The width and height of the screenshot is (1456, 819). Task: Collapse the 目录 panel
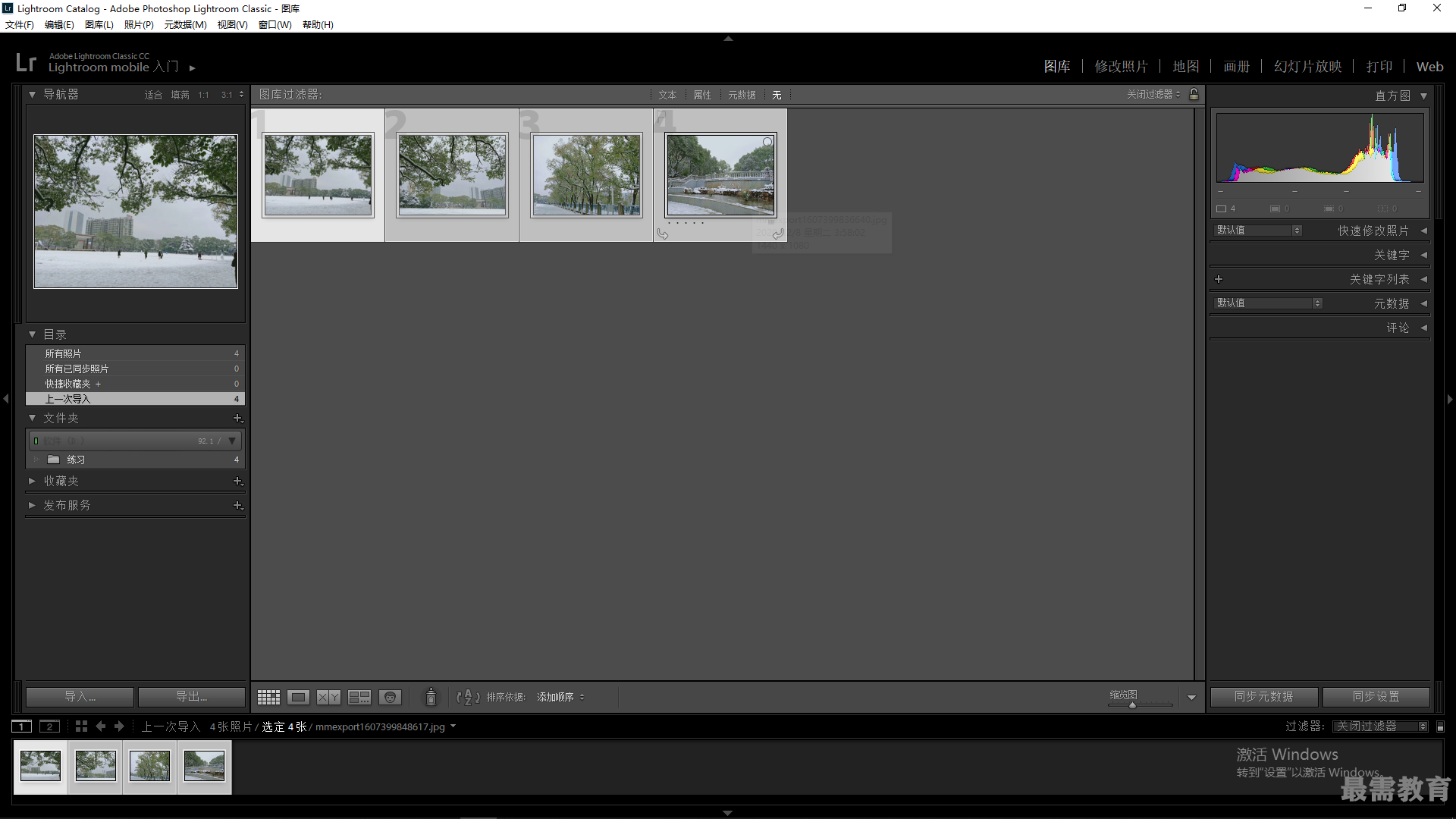coord(32,334)
